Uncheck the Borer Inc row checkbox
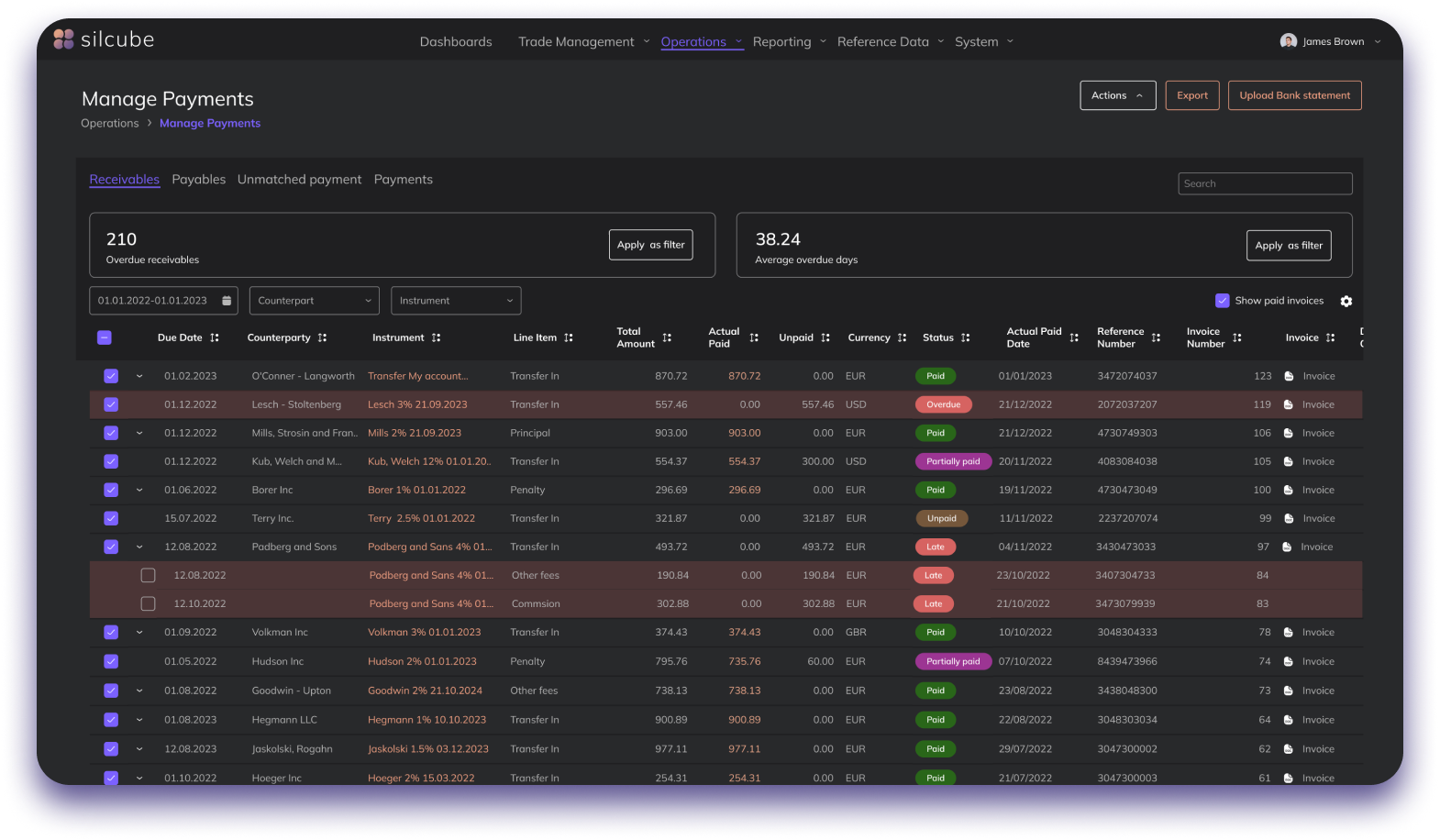 111,490
